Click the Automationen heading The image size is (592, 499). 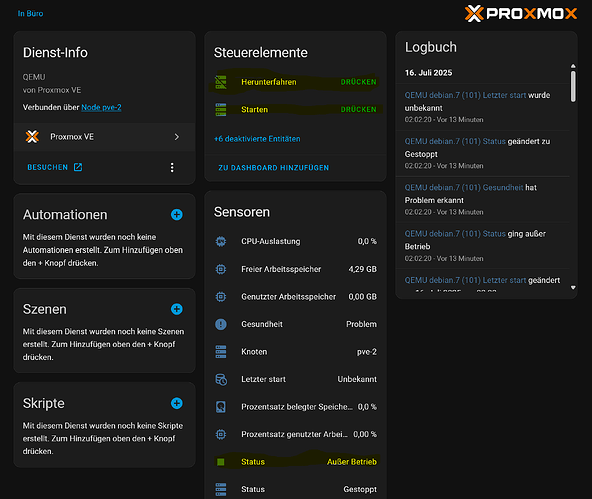click(x=65, y=215)
